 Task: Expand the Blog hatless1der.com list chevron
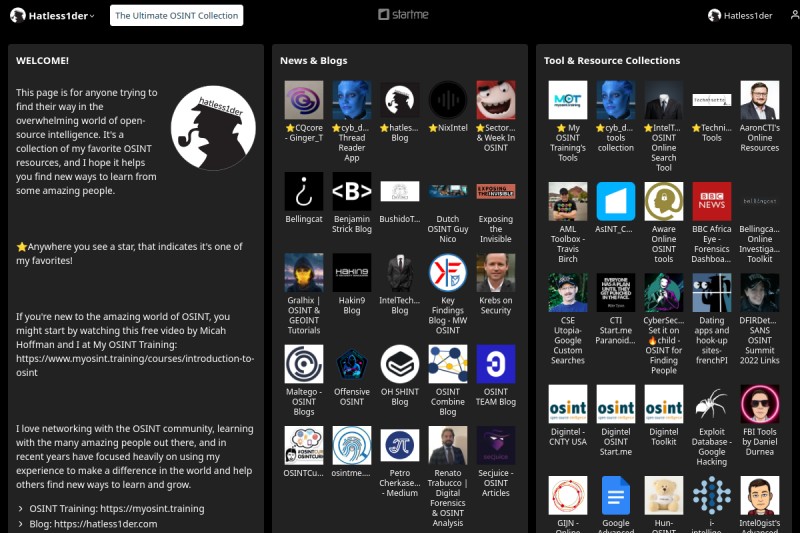pos(20,524)
